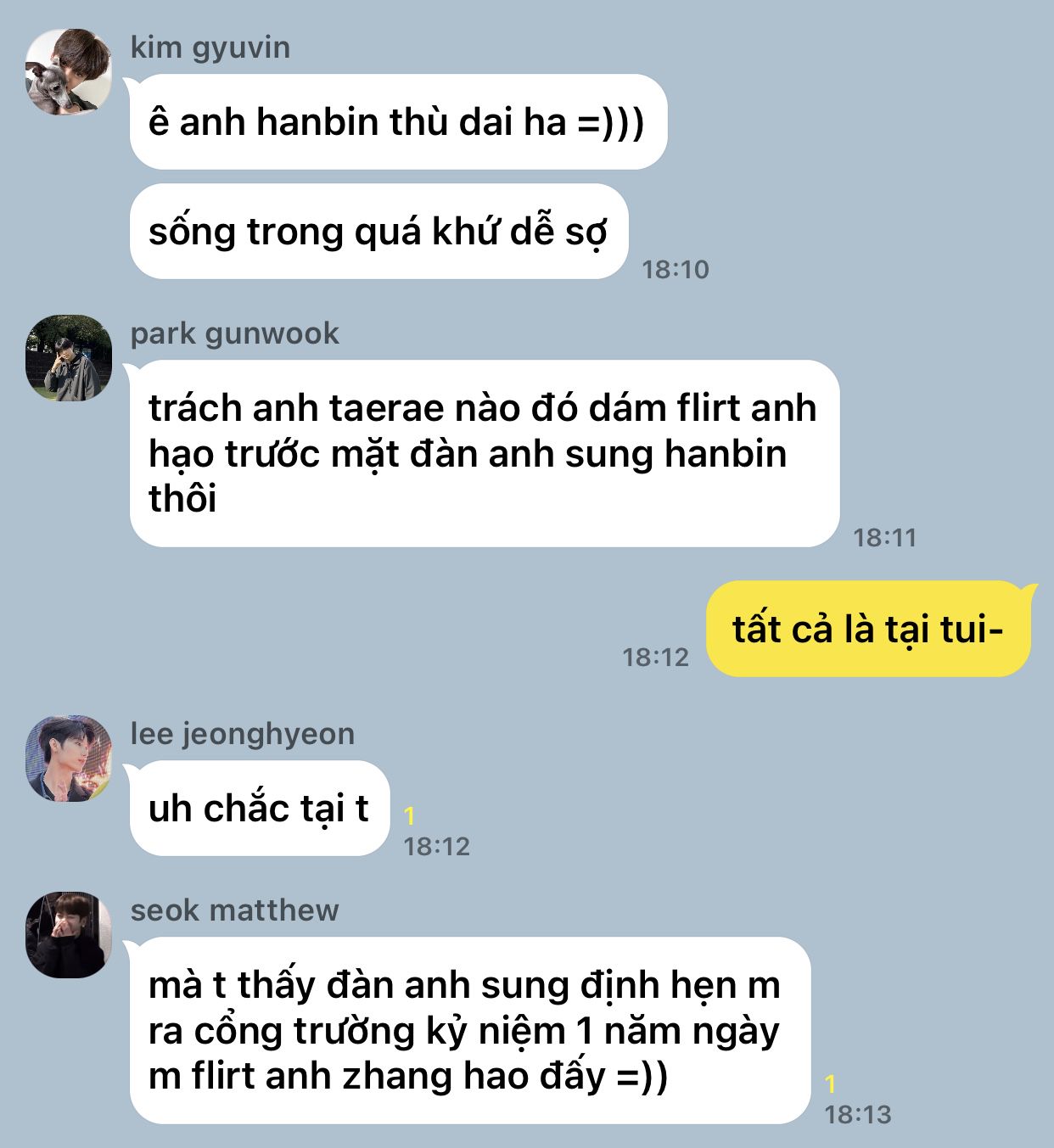Tap the bubble 'sống trong quá khứ dễ sợ'
Screen dimensions: 1054x1148
coord(378,231)
